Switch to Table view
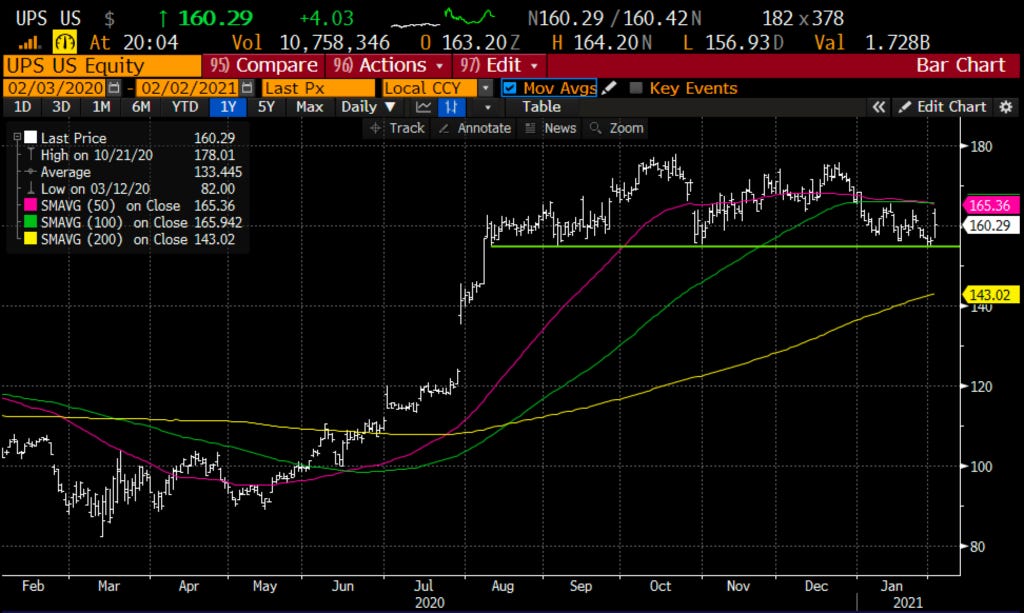Image resolution: width=1024 pixels, height=613 pixels. click(541, 107)
